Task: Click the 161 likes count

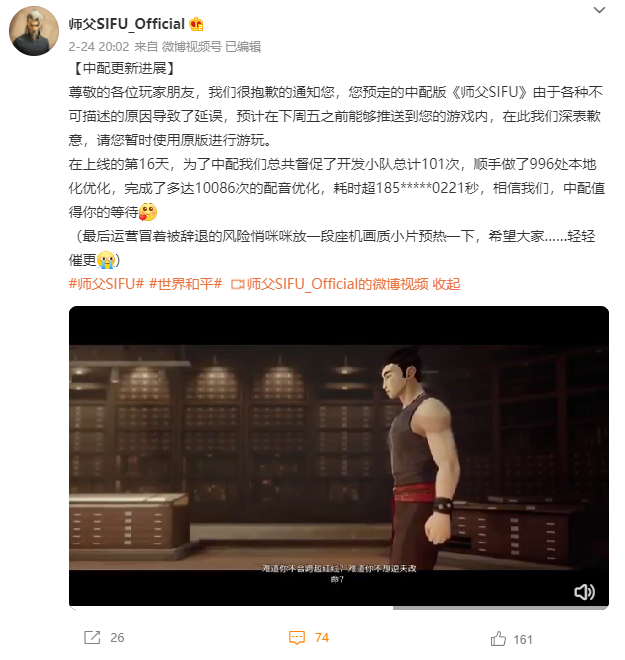Action: coord(523,640)
